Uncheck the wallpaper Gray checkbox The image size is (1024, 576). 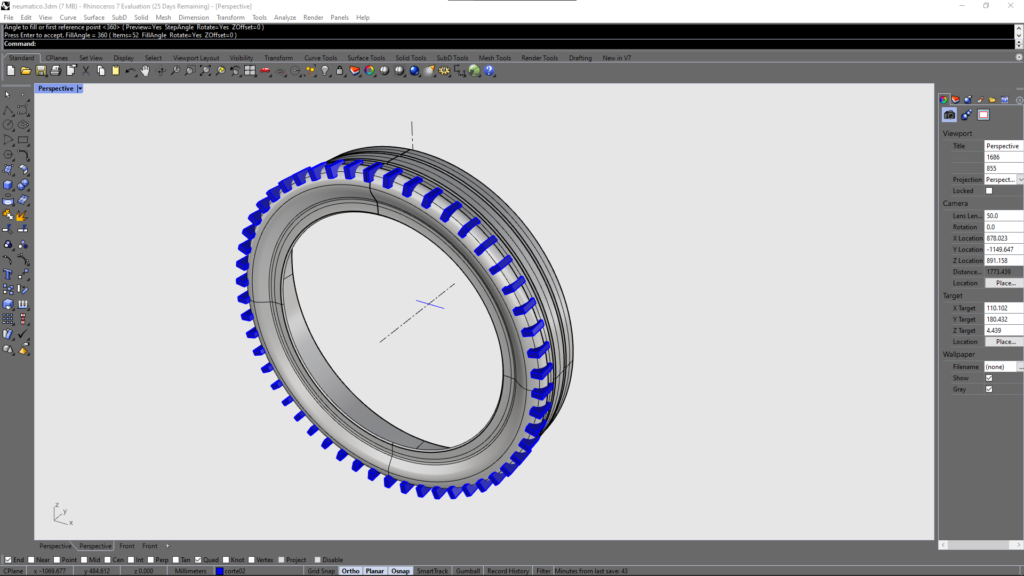[x=989, y=389]
